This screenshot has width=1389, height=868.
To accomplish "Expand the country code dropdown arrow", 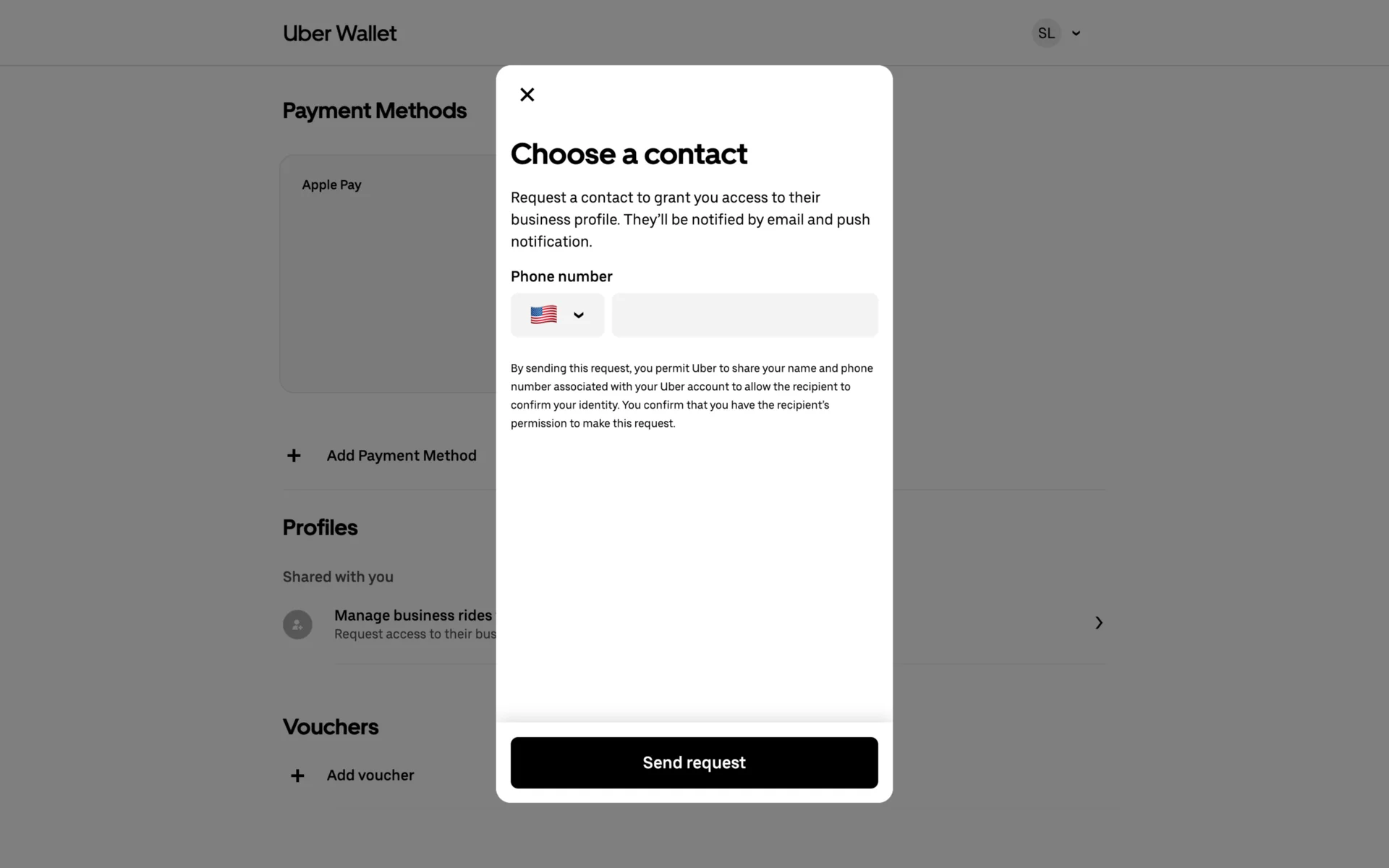I will click(x=579, y=315).
